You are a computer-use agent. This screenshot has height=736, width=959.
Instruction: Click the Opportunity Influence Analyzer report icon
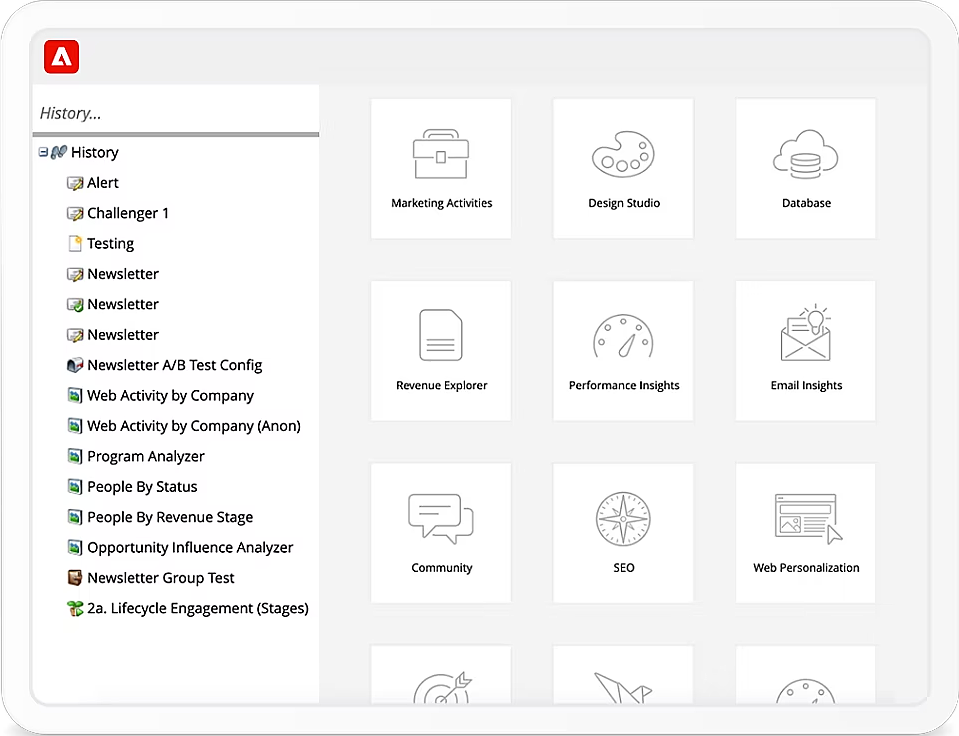[x=75, y=548]
